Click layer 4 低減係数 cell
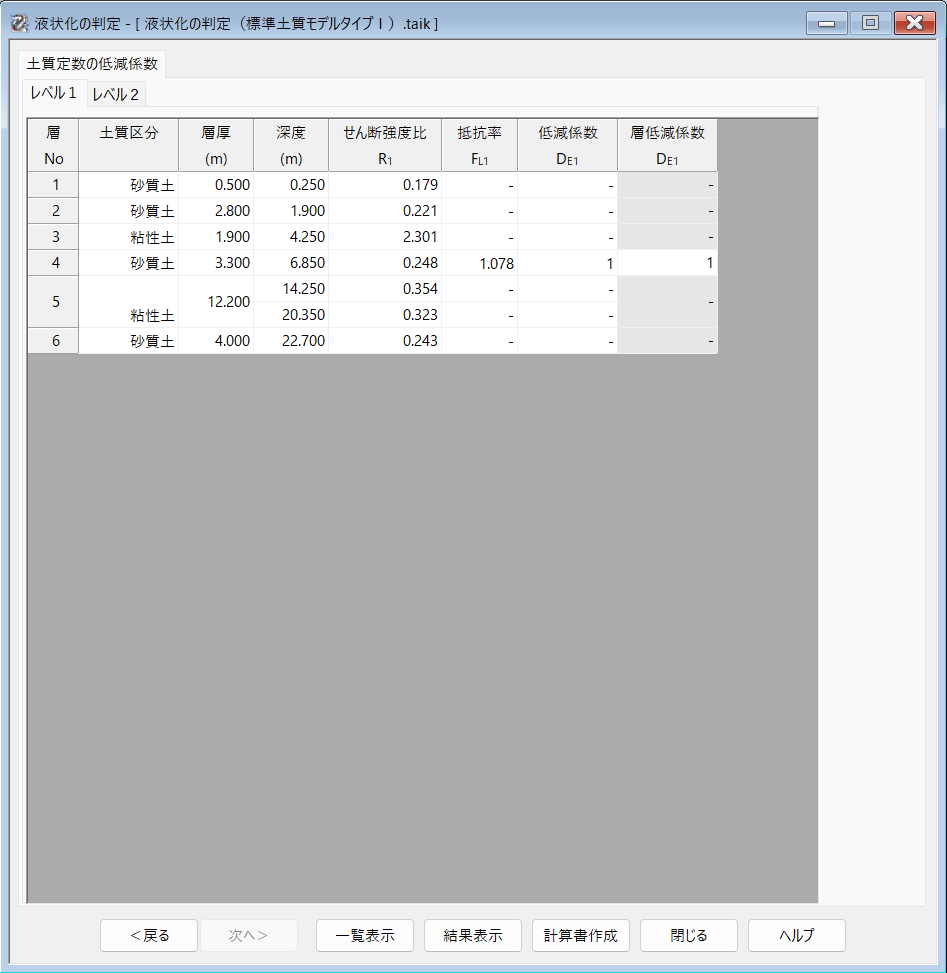 (x=567, y=263)
